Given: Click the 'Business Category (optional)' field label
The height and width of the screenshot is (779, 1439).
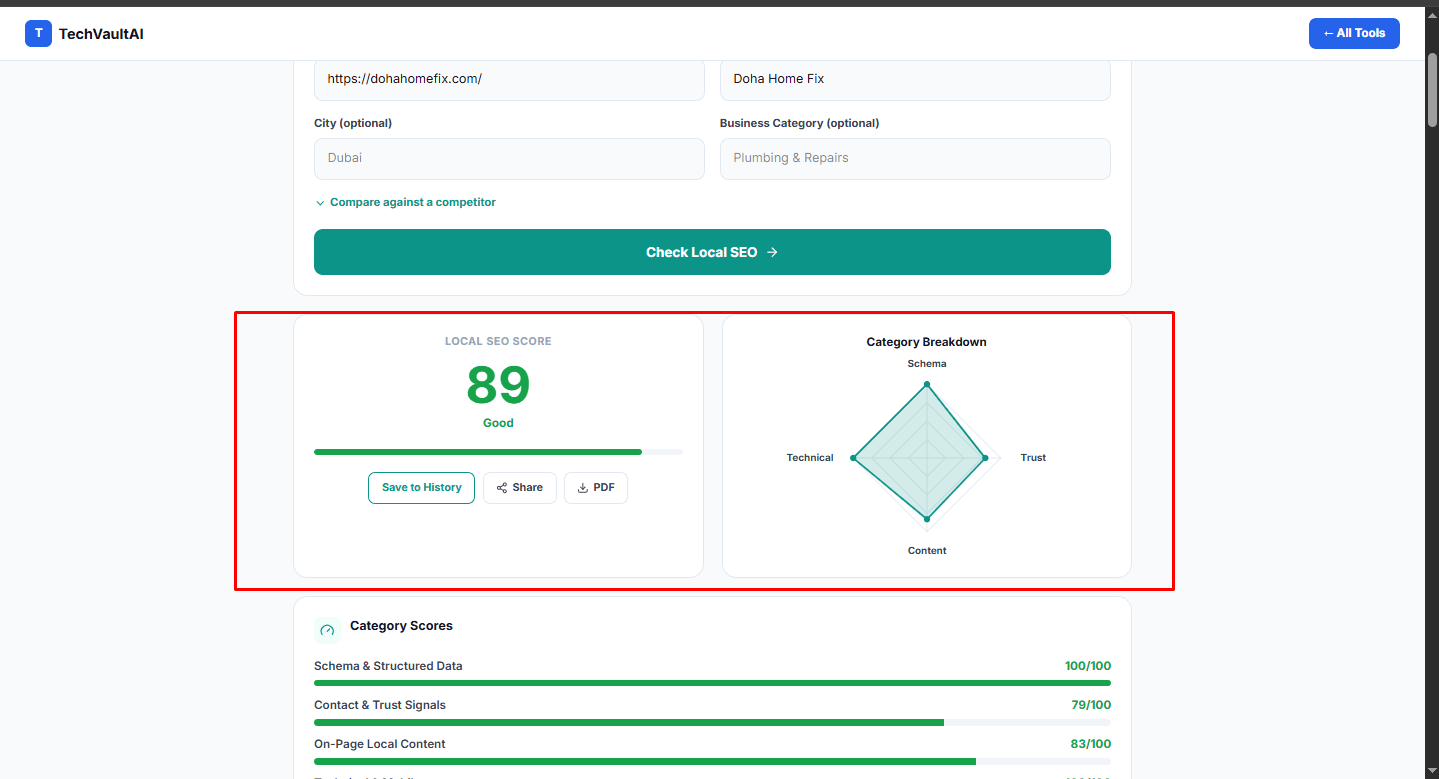Looking at the screenshot, I should pyautogui.click(x=799, y=123).
